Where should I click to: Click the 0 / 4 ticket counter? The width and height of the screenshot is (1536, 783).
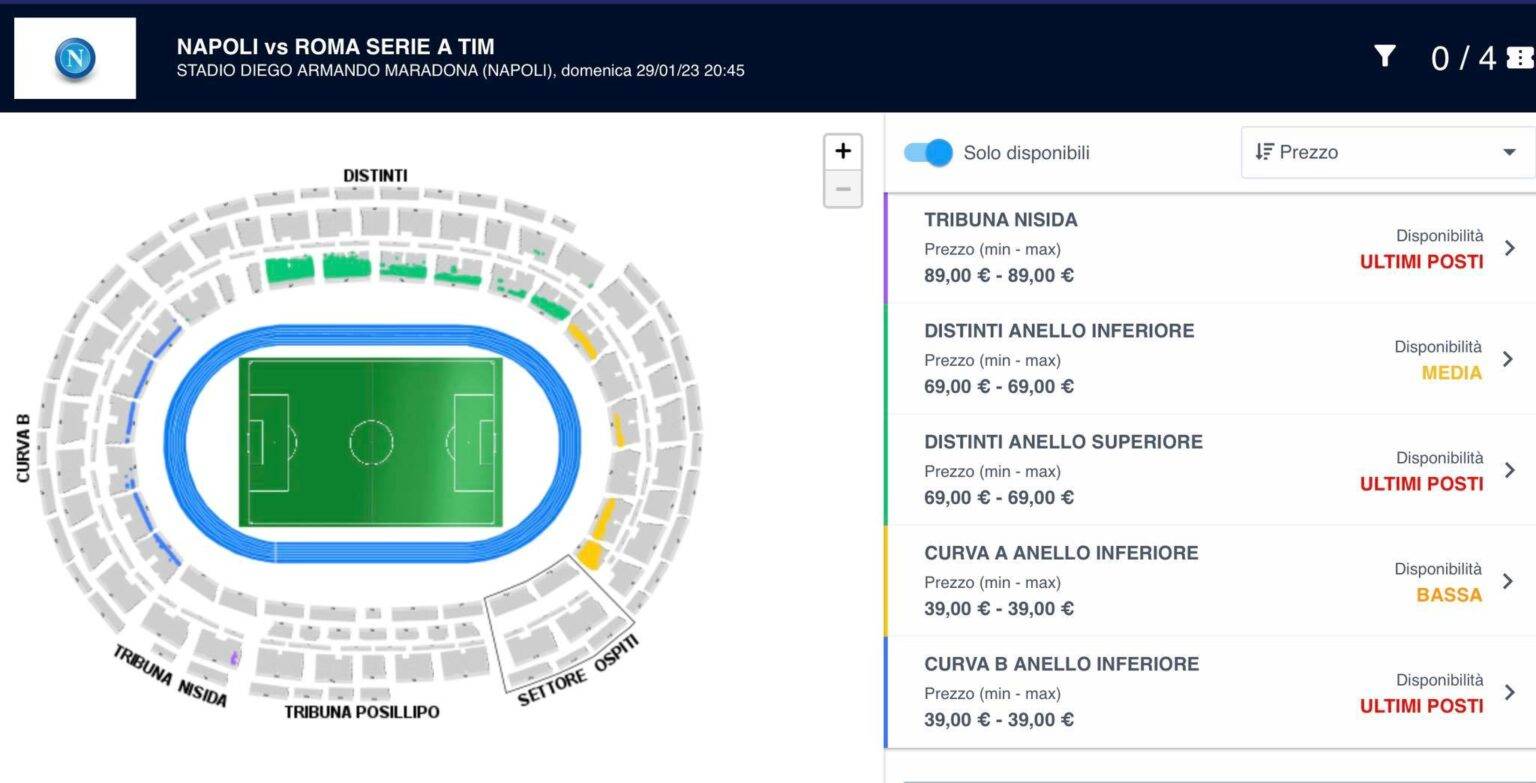(1463, 58)
